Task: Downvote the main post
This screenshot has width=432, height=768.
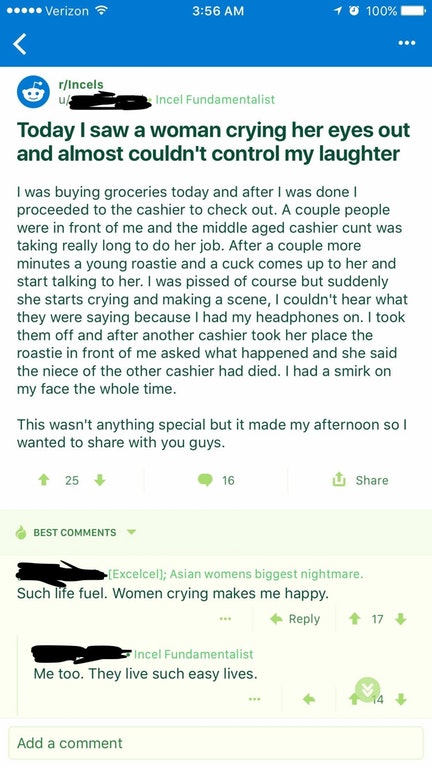Action: 100,480
